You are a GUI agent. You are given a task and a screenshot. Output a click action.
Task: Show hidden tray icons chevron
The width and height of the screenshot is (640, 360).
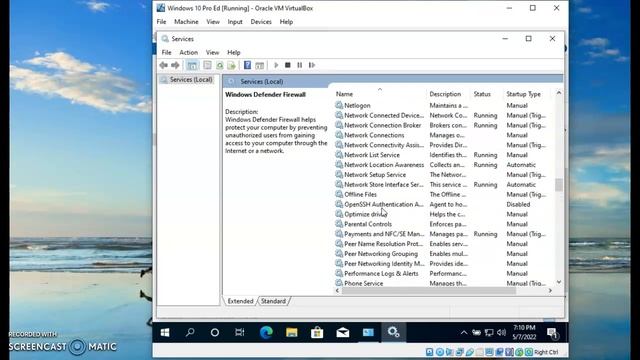464,333
